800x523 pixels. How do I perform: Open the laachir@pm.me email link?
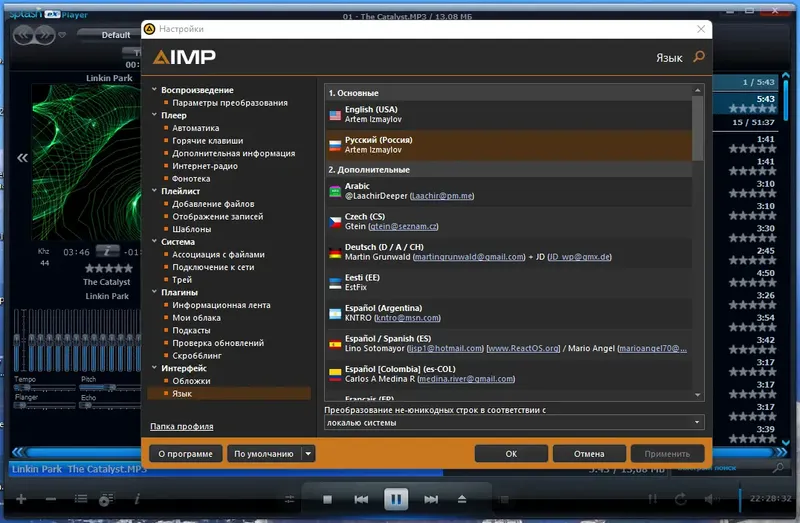tap(442, 196)
